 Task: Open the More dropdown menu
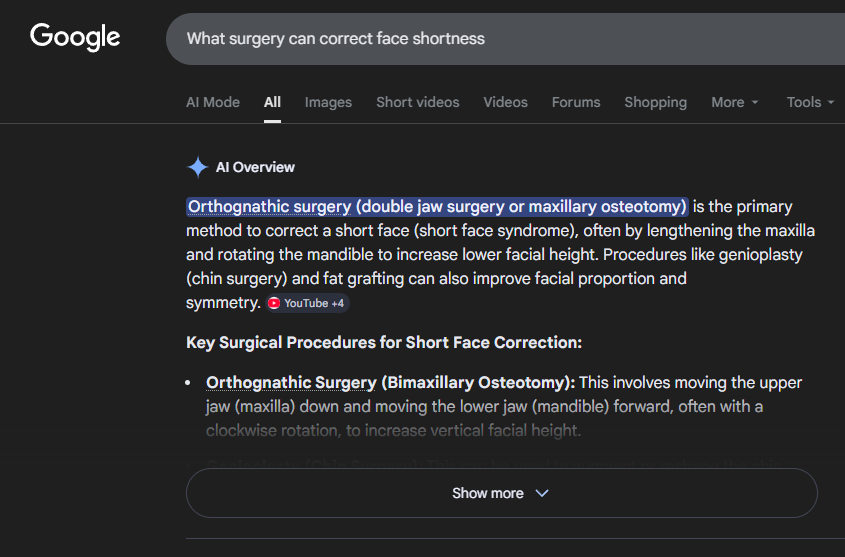735,102
